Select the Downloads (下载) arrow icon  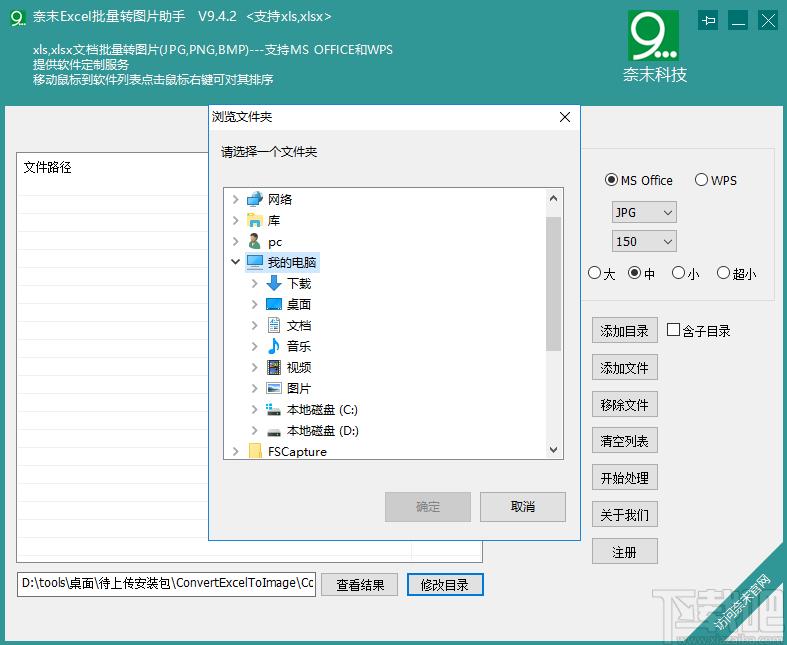pos(274,283)
